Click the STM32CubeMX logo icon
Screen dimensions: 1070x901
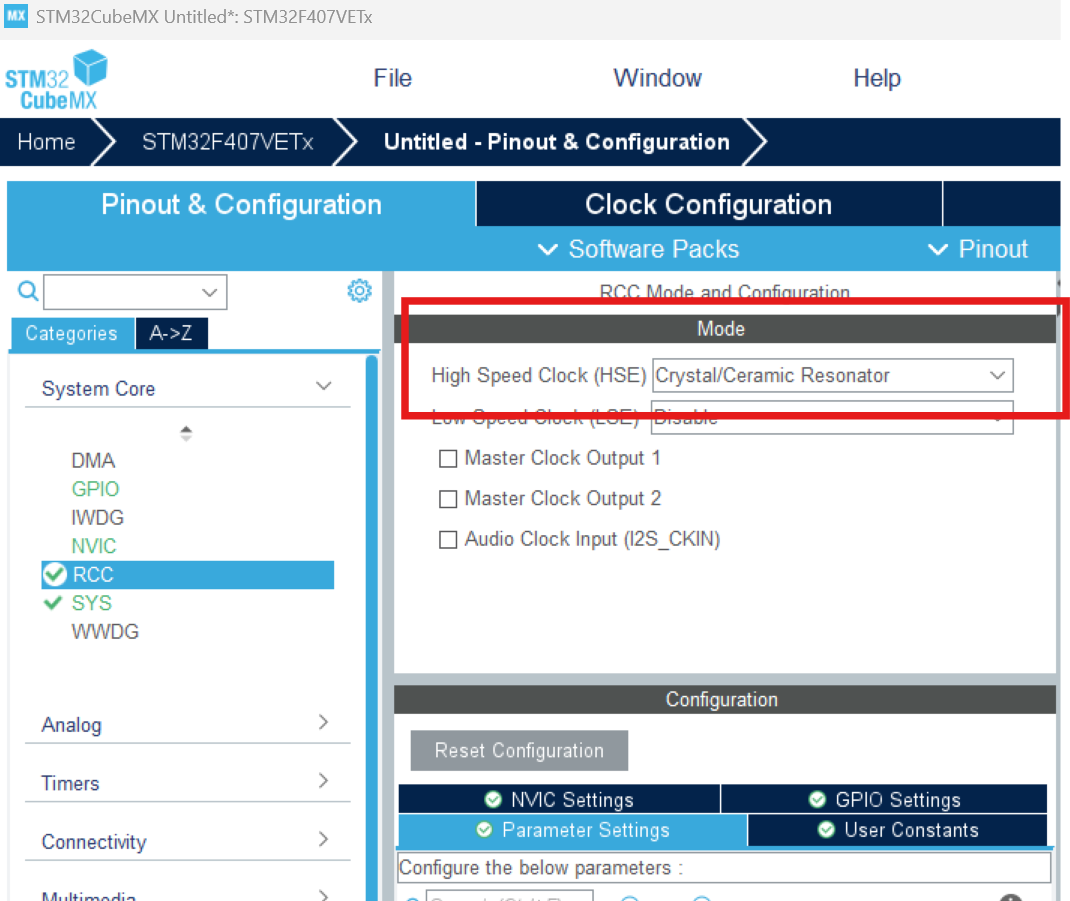coord(57,80)
